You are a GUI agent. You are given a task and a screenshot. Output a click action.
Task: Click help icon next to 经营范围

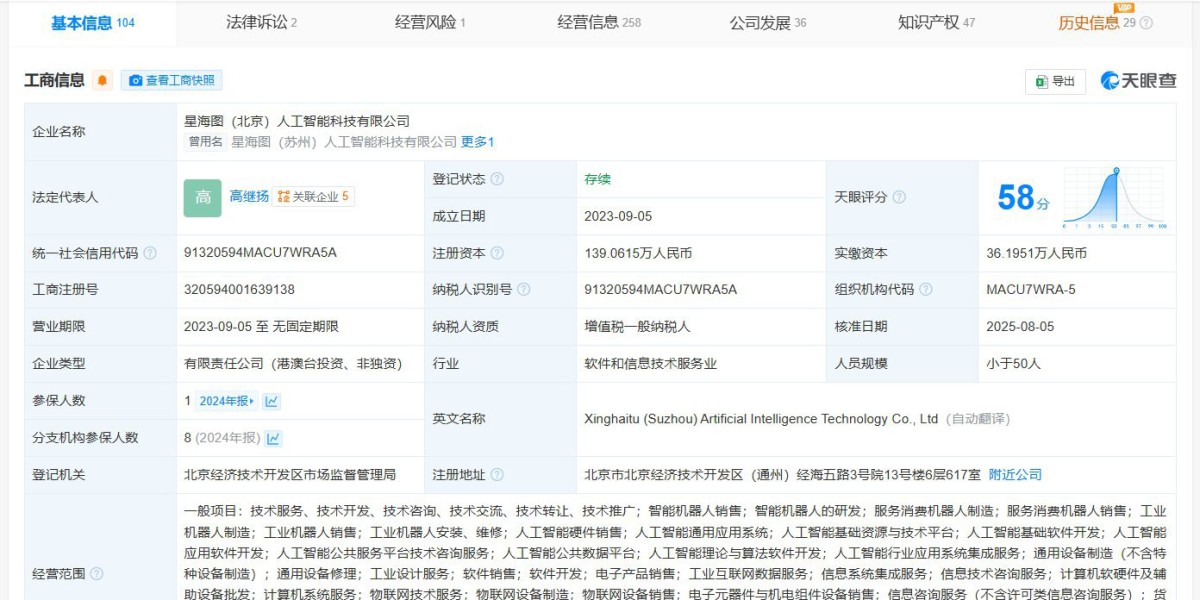click(97, 574)
